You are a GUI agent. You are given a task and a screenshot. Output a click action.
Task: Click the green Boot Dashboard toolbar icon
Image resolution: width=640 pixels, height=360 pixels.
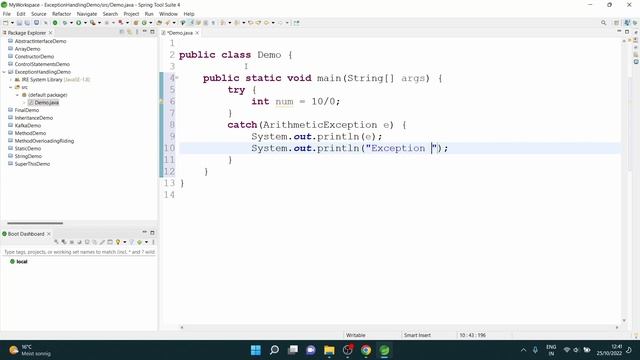55,23
